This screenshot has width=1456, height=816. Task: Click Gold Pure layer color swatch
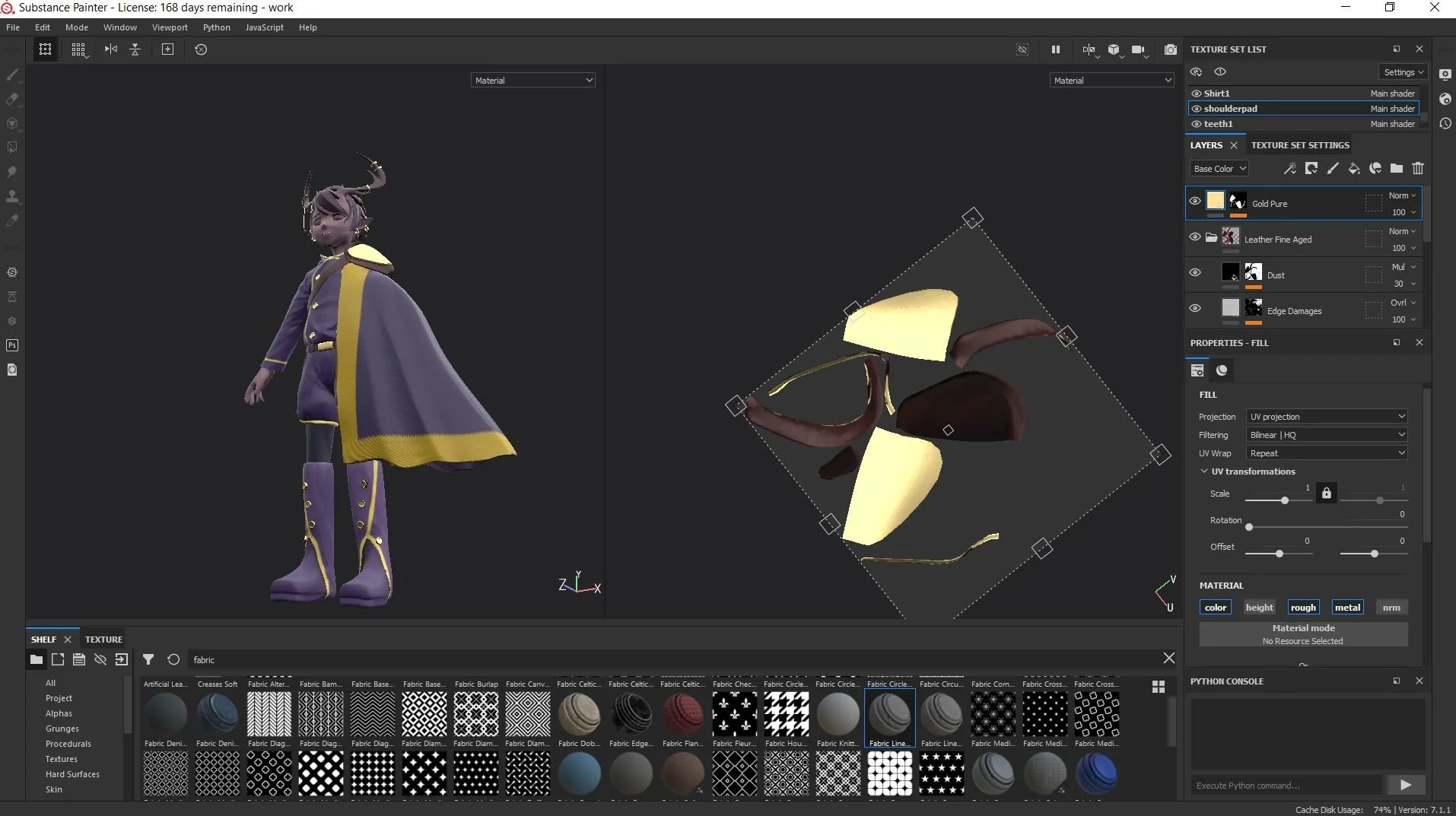[1216, 200]
